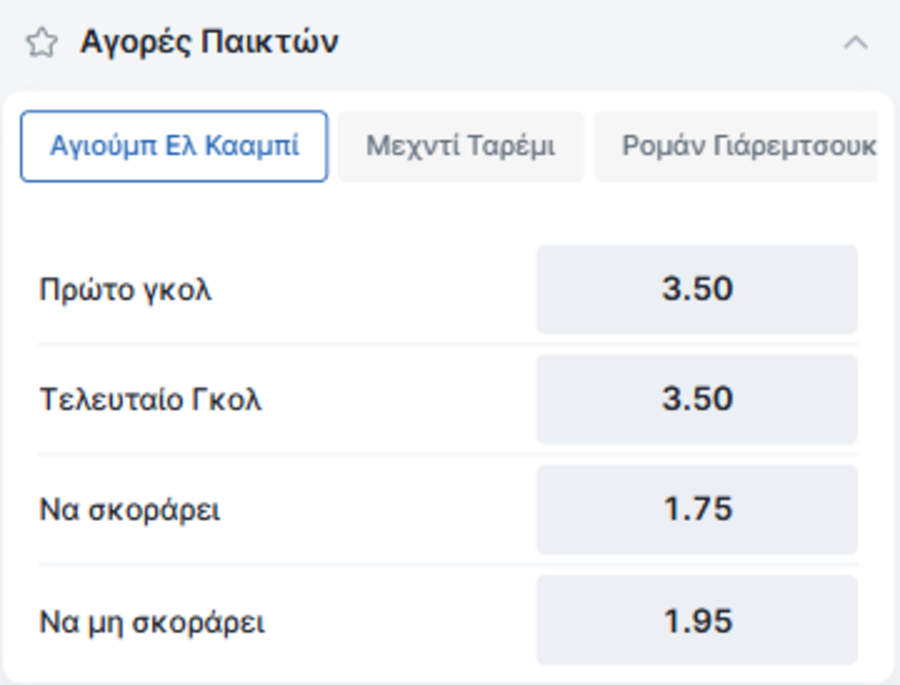Image resolution: width=900 pixels, height=685 pixels.
Task: Bet on Να σκοράρει at 1.75
Action: click(697, 509)
